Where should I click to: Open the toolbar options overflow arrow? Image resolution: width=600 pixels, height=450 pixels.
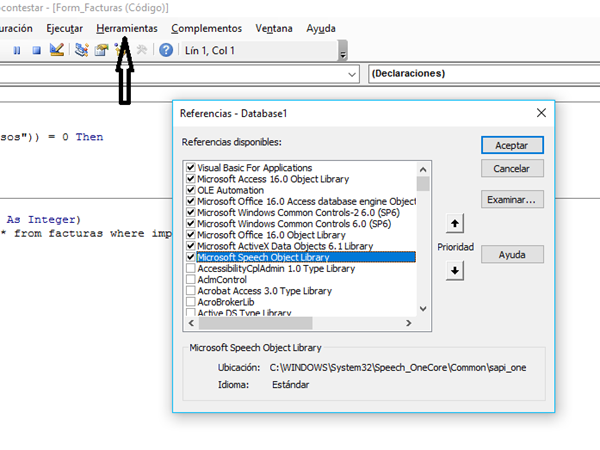(343, 55)
